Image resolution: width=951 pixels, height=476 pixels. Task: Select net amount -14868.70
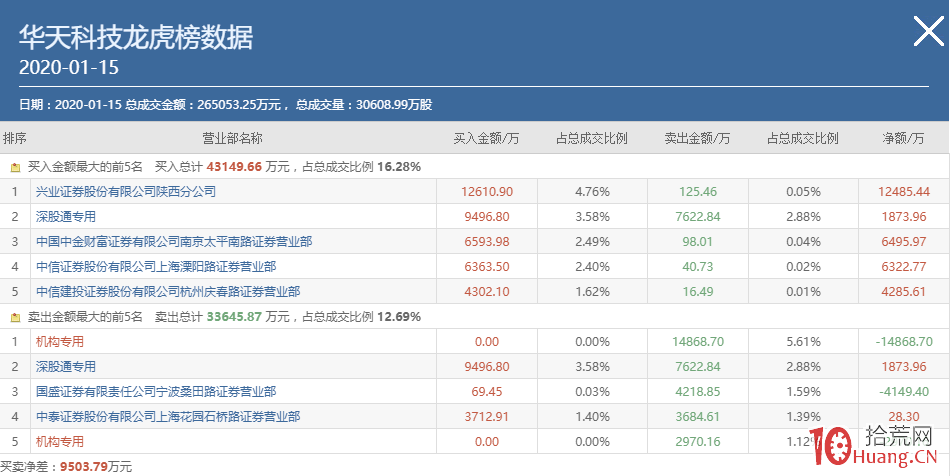point(904,342)
